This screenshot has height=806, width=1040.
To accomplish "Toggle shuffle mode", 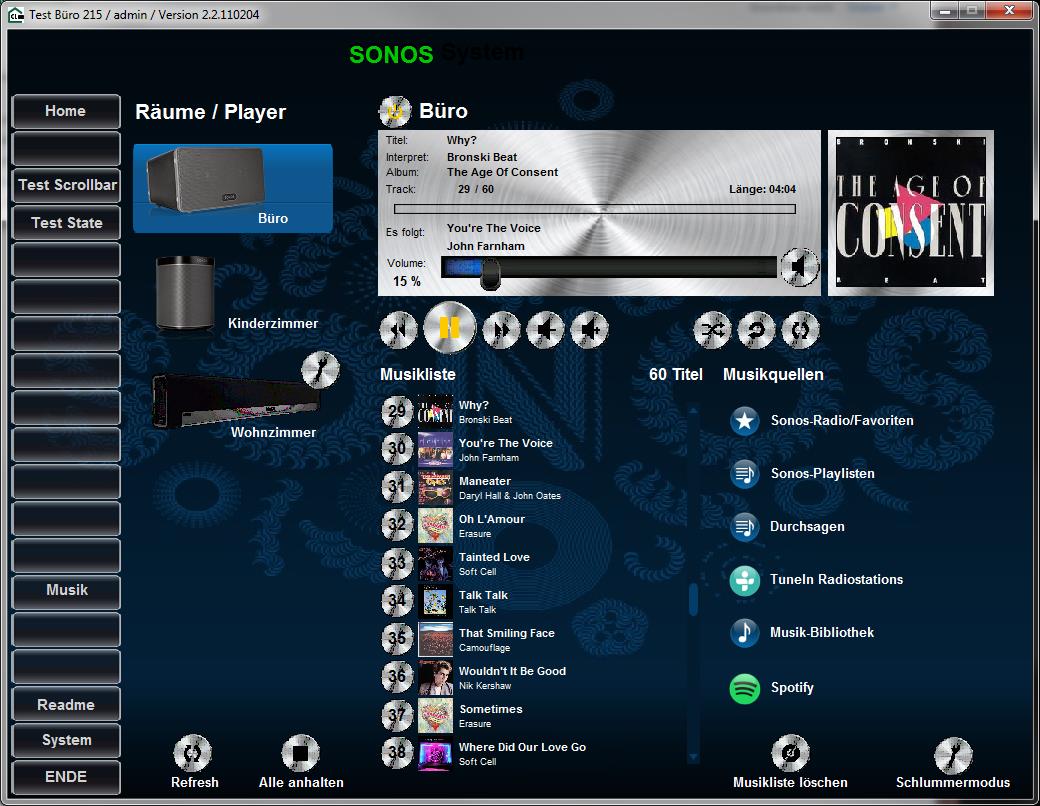I will [712, 329].
